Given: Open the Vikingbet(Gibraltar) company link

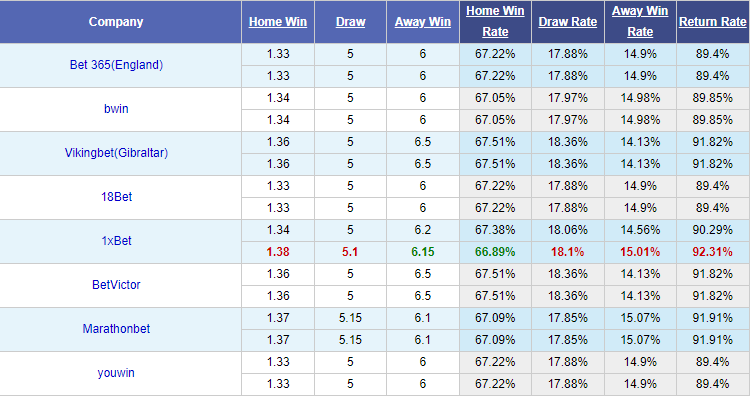Looking at the screenshot, I should point(116,153).
